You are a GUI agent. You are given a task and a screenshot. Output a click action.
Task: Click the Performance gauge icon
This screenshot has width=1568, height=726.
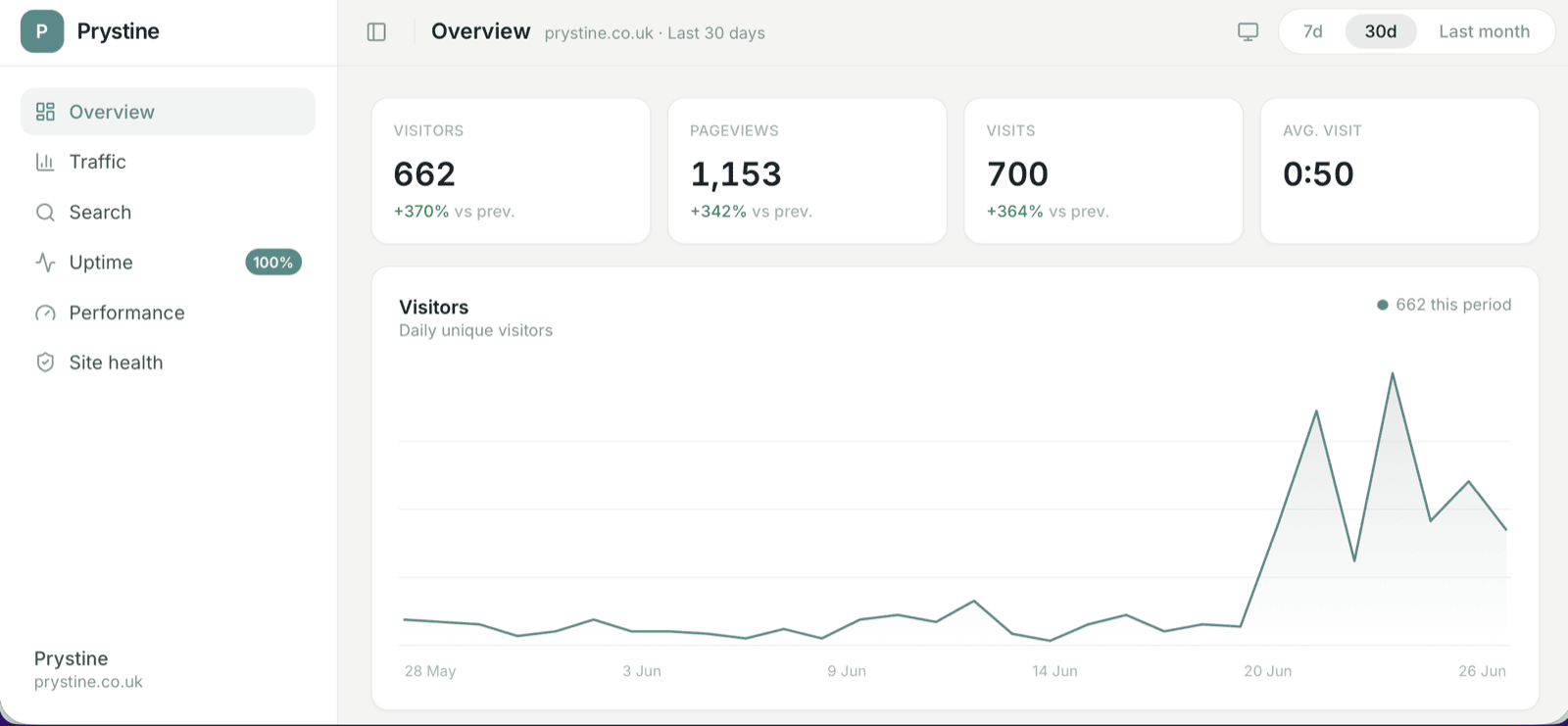click(x=45, y=313)
